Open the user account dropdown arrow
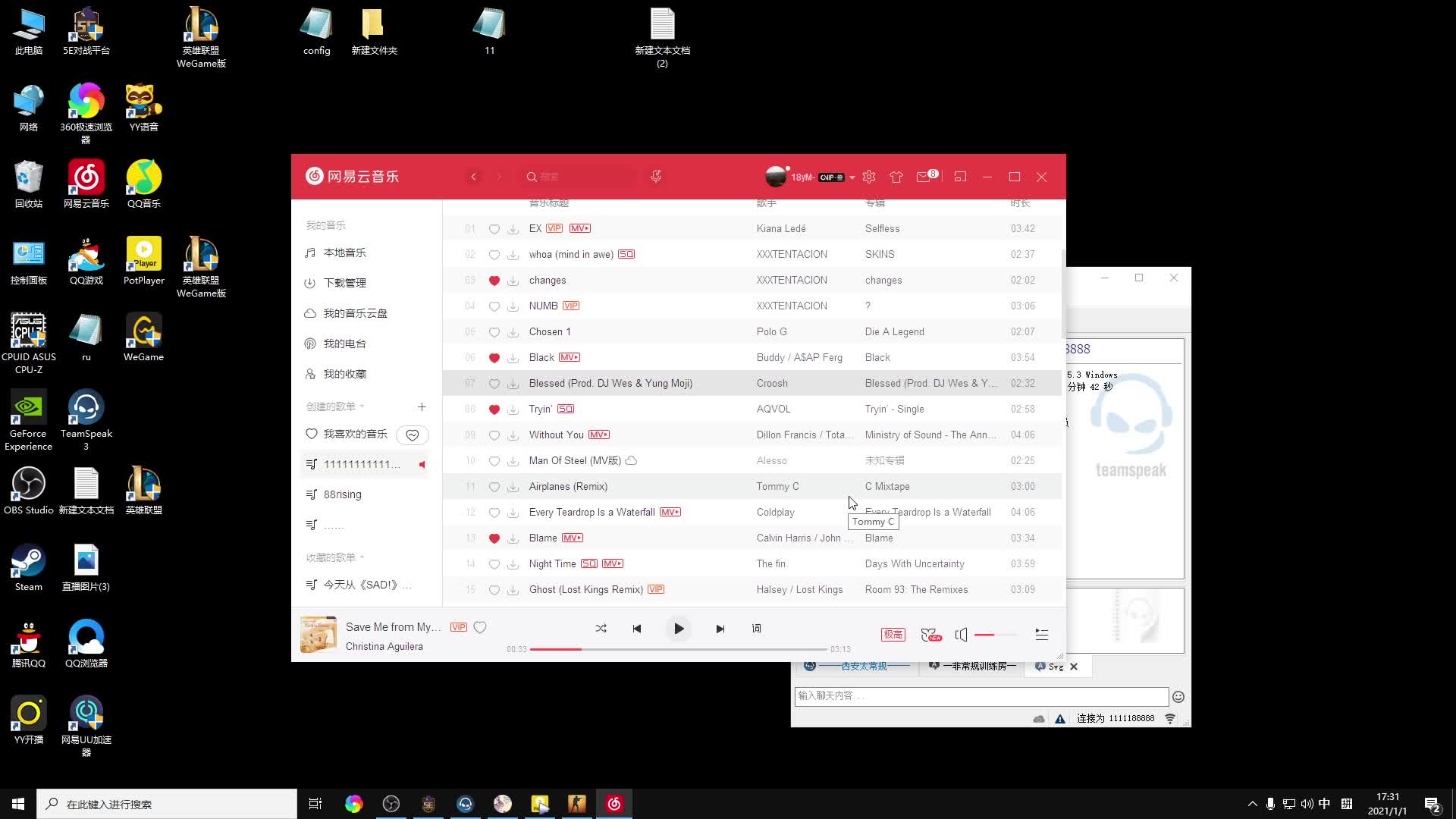 pyautogui.click(x=852, y=177)
